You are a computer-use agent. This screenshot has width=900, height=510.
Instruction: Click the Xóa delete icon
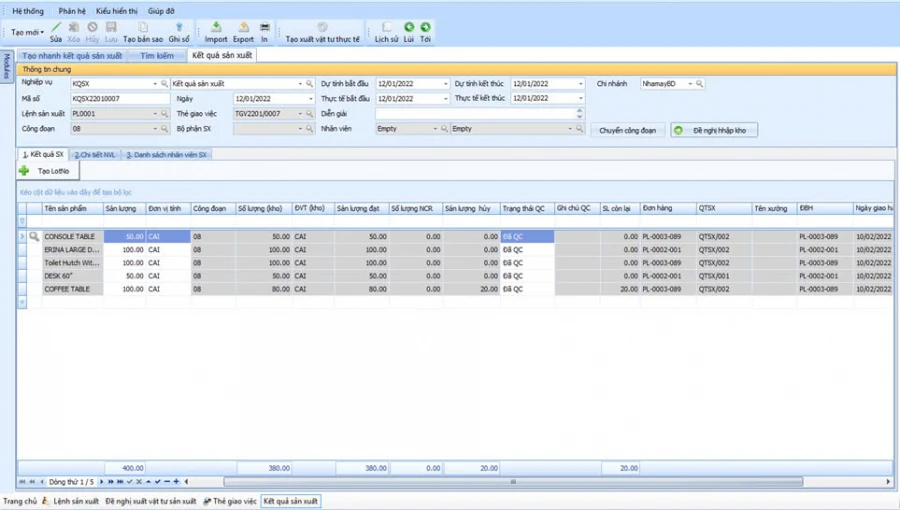point(73,27)
